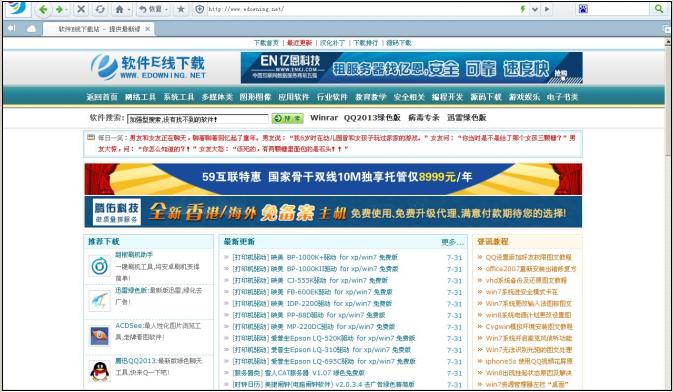Open the red 最近更新 top link
The image size is (673, 392).
click(x=300, y=43)
